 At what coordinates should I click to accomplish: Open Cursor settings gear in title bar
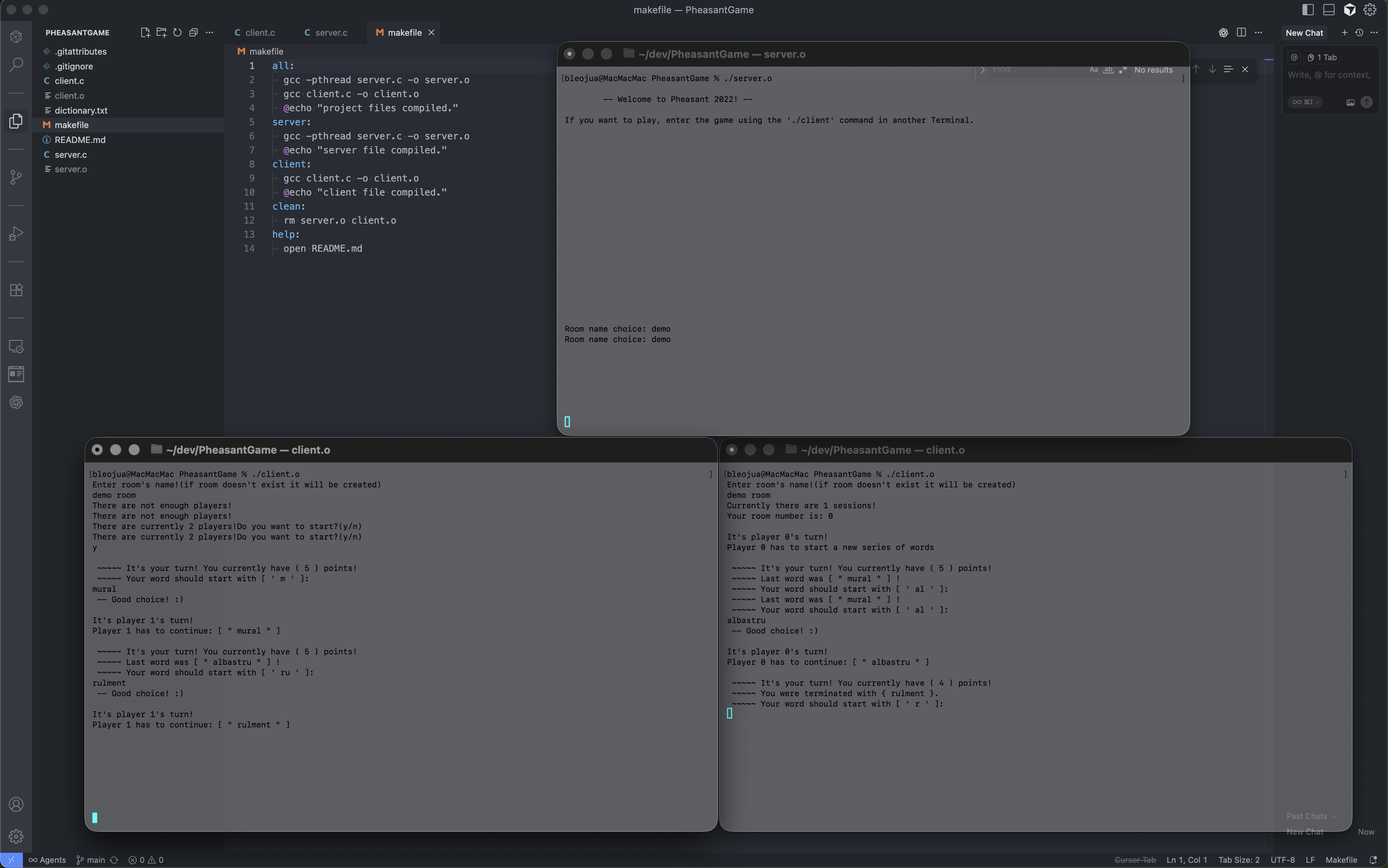pyautogui.click(x=1370, y=10)
